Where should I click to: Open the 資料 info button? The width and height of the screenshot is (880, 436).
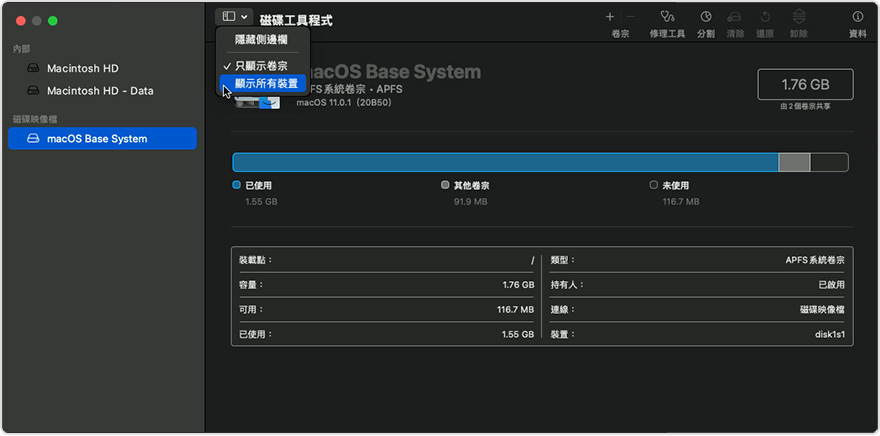coord(858,17)
